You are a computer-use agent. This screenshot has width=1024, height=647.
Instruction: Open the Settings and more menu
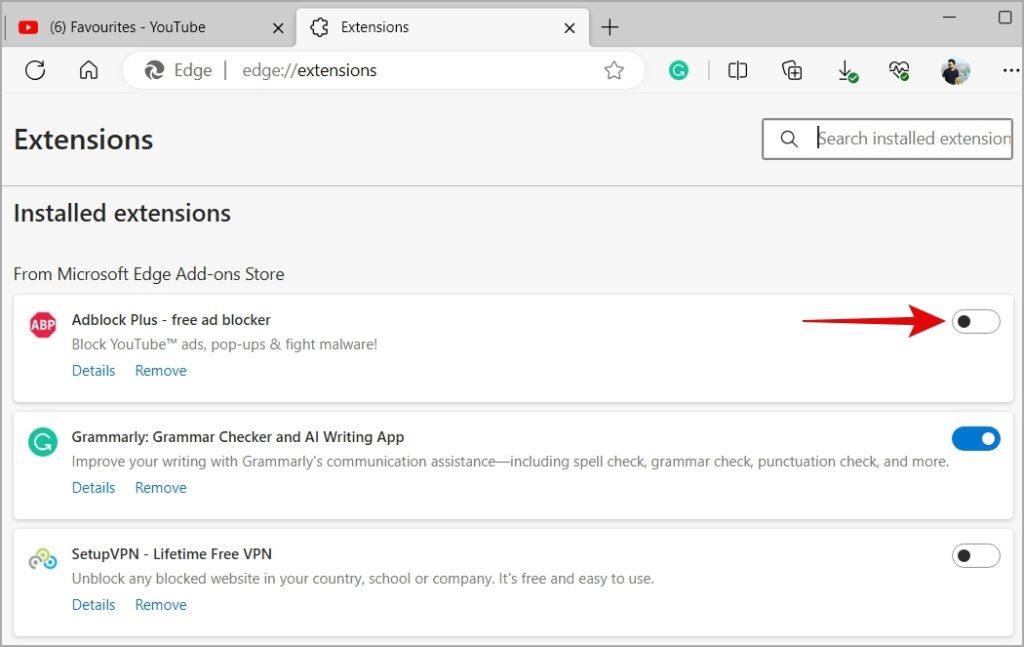1011,70
